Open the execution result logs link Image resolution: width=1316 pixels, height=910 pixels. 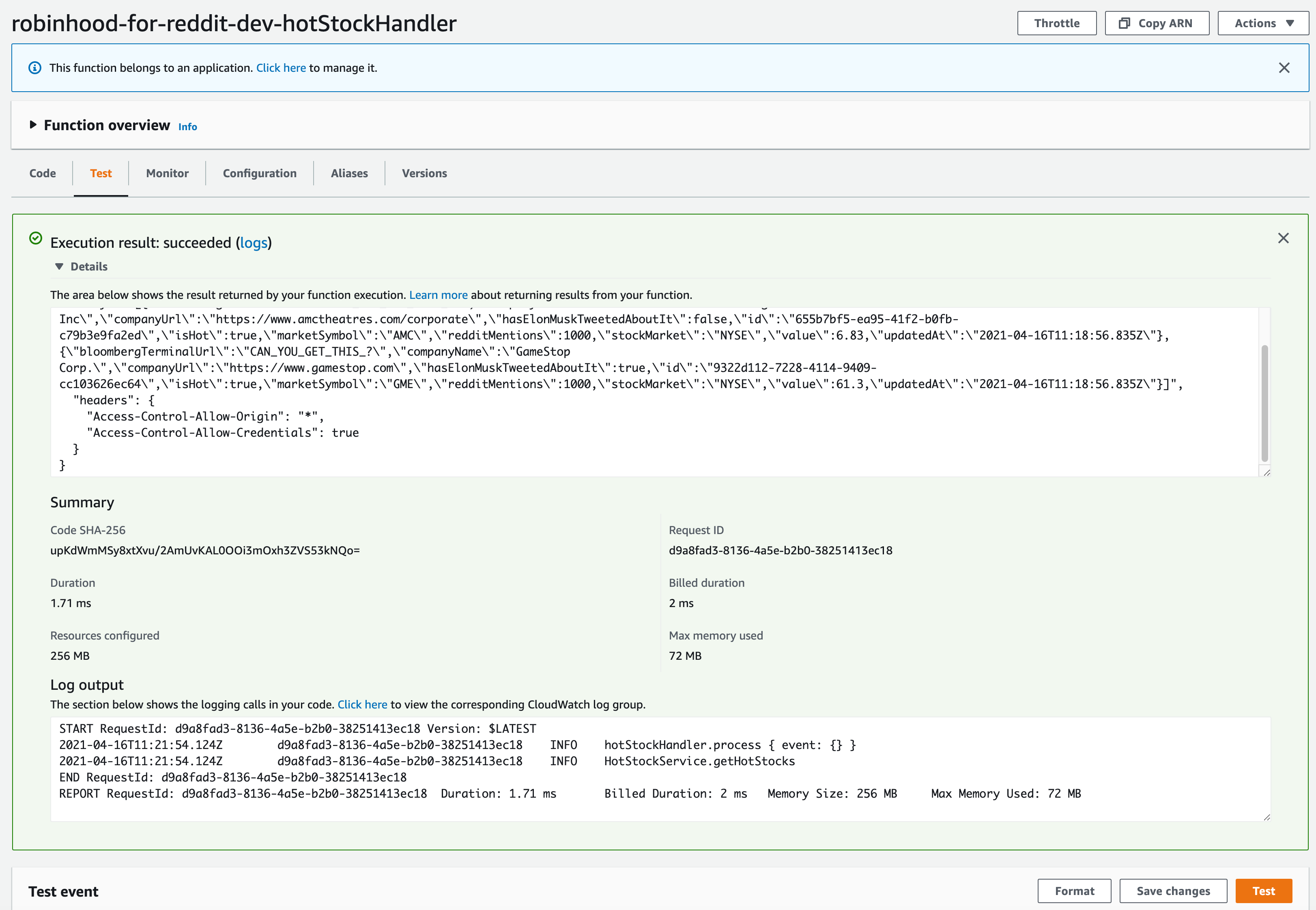point(254,243)
